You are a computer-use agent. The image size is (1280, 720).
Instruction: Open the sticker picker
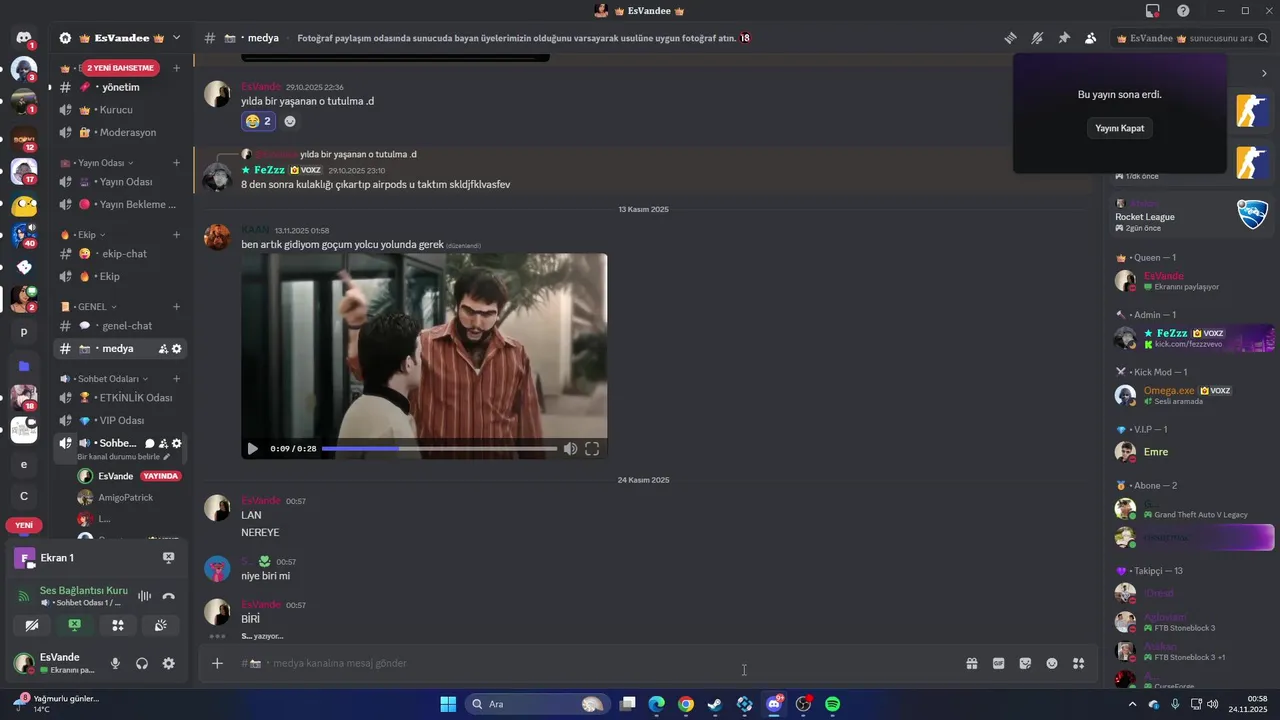[x=1025, y=663]
